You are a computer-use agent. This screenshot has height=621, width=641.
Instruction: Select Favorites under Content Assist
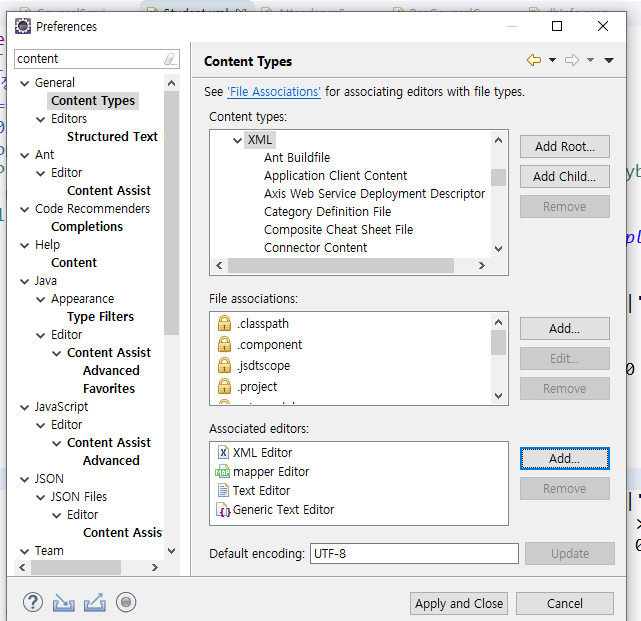(x=109, y=388)
